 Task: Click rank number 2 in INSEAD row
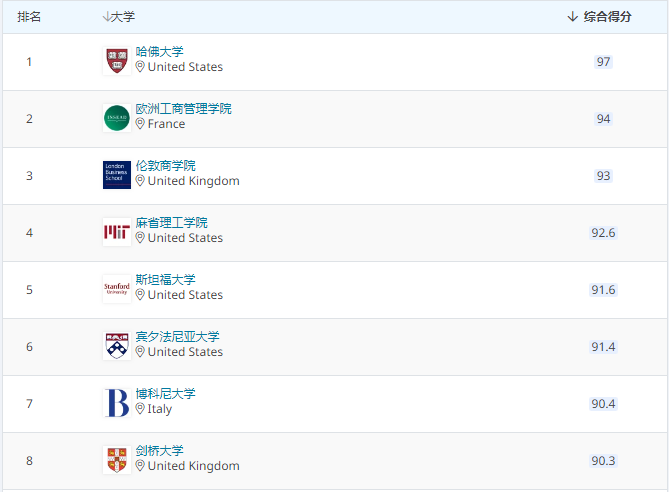click(29, 119)
